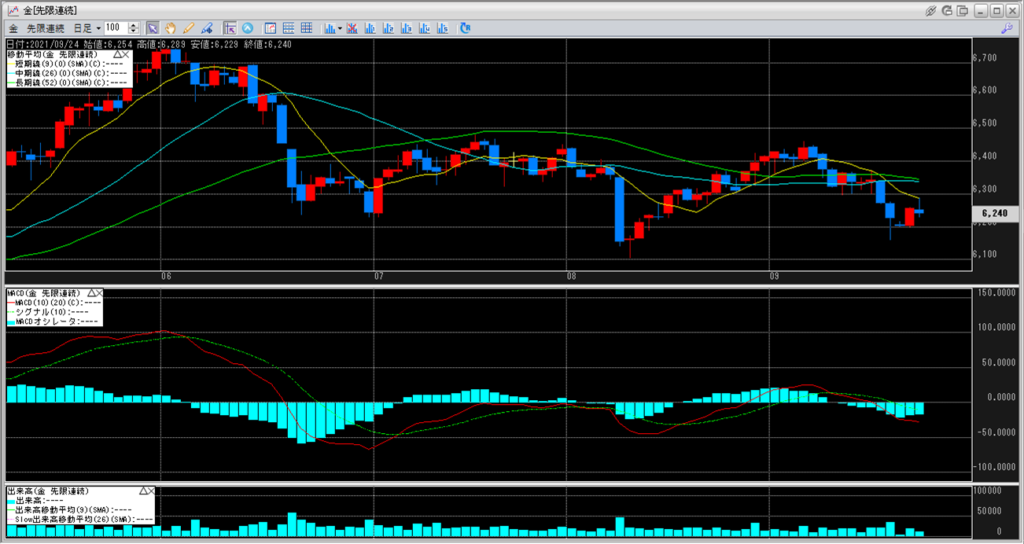1024x544 pixels.
Task: Open the 日足 timeframe dropdown
Action: pos(86,28)
